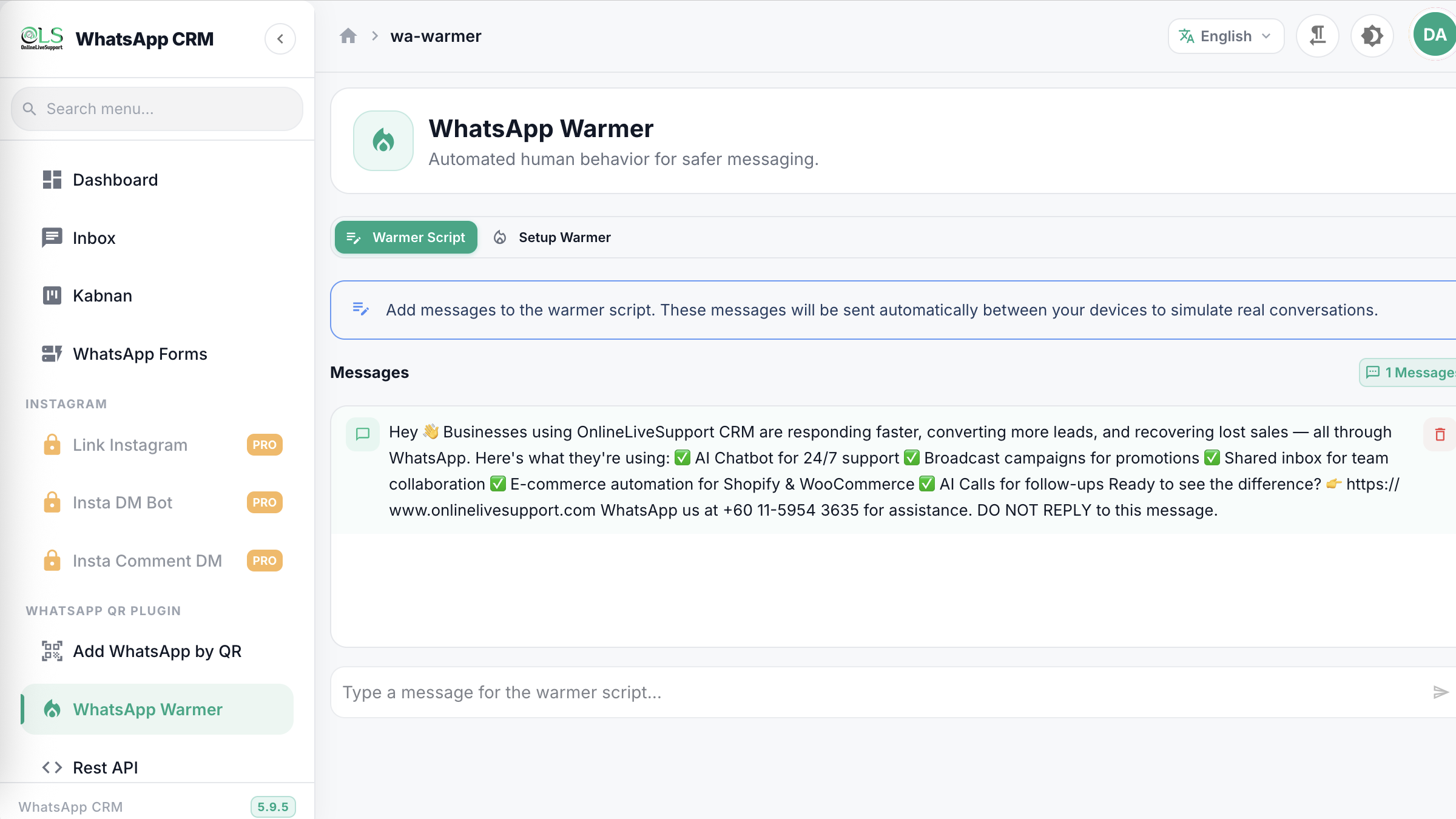The image size is (1456, 819).
Task: Click the WHATSAPP QR PLUGIN section label
Action: 103,611
